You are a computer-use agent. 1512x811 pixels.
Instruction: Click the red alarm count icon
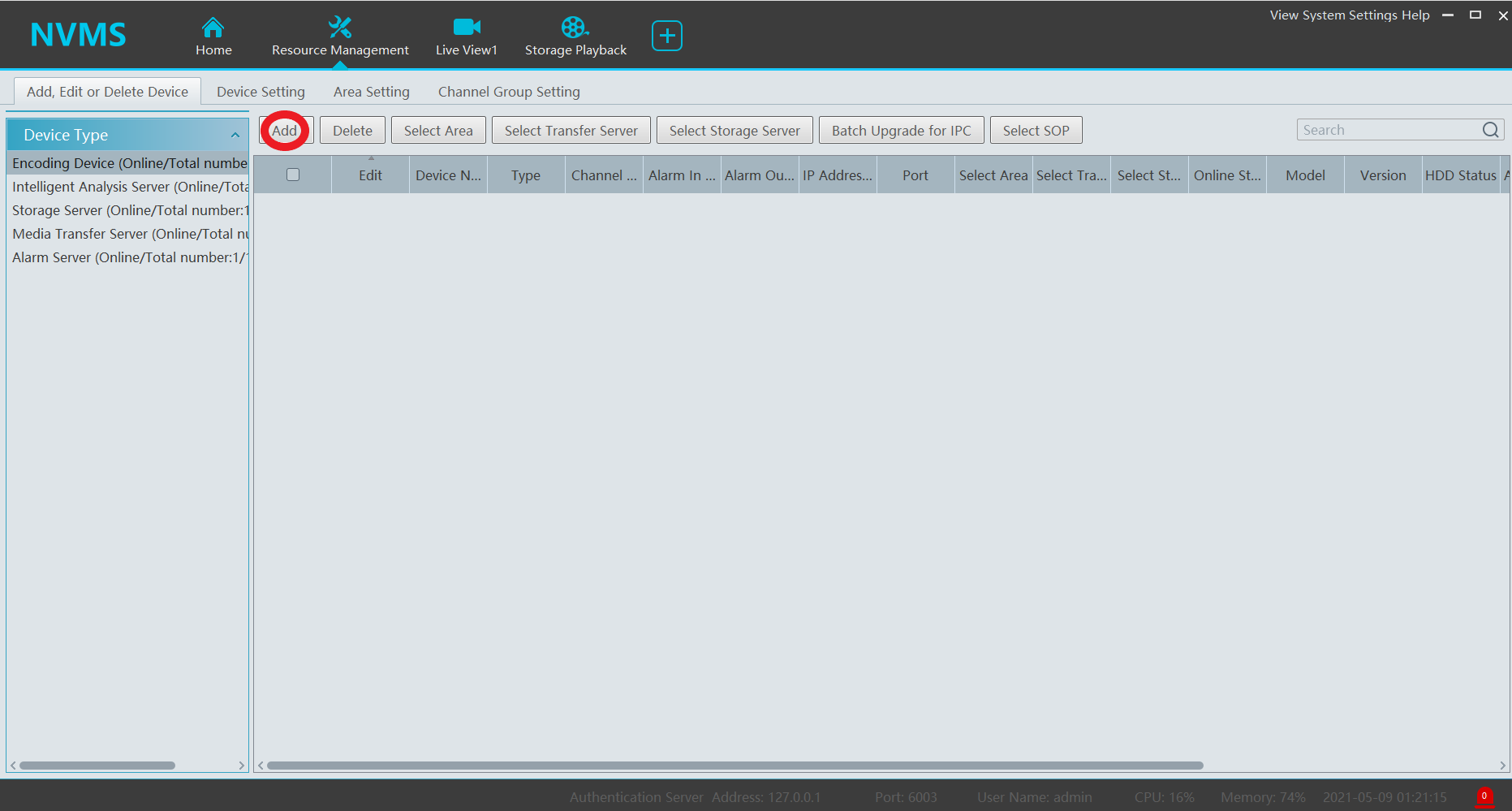[1484, 796]
